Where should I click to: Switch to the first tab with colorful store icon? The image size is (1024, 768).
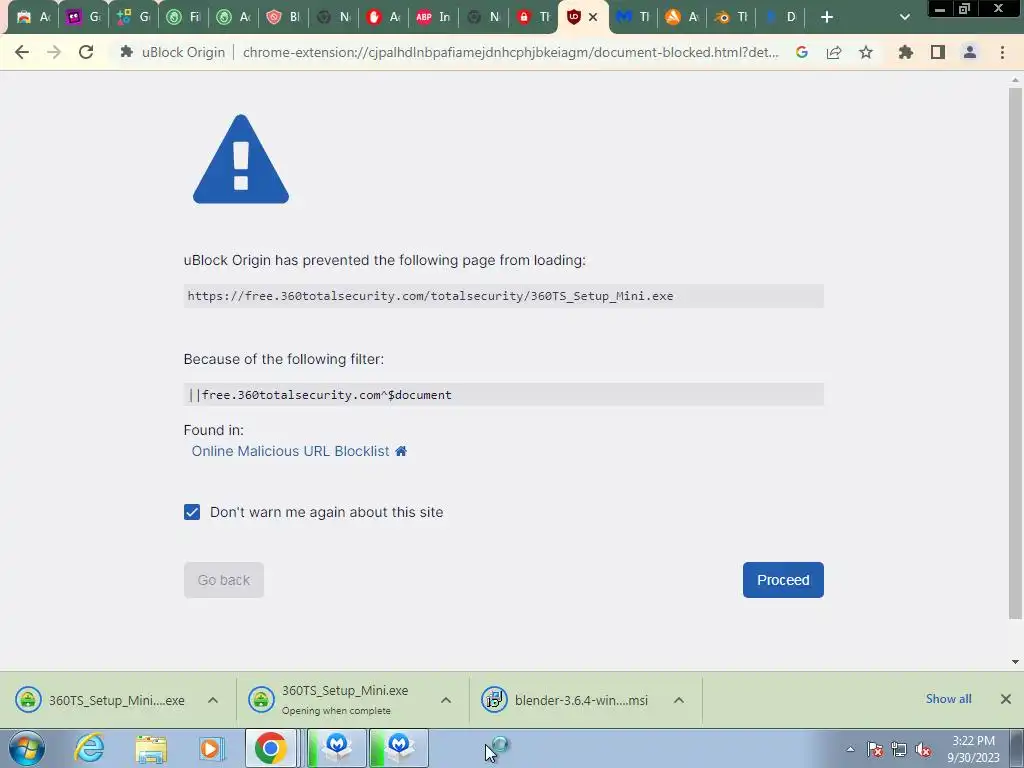point(33,17)
